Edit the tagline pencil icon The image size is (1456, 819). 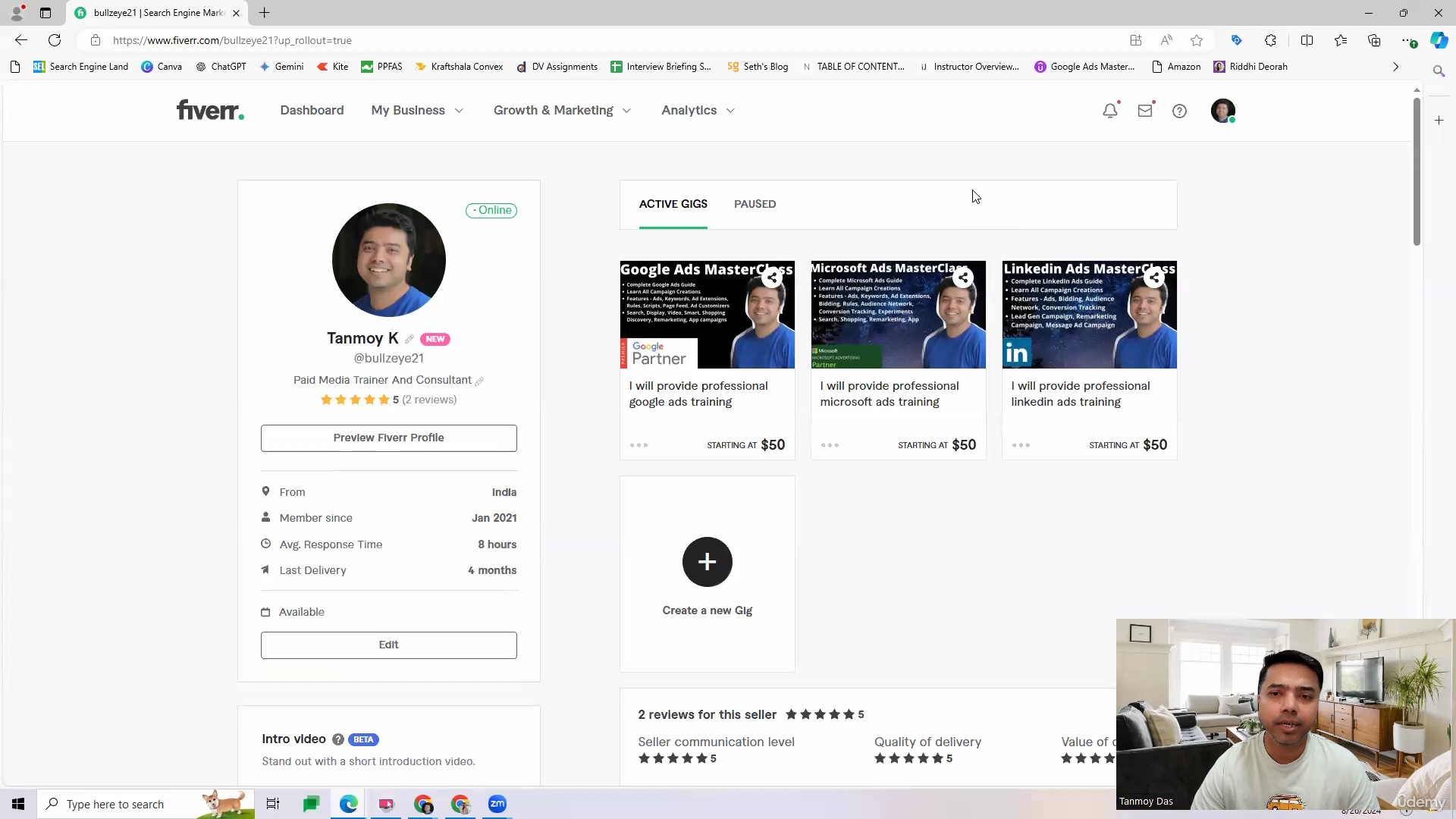coord(479,381)
